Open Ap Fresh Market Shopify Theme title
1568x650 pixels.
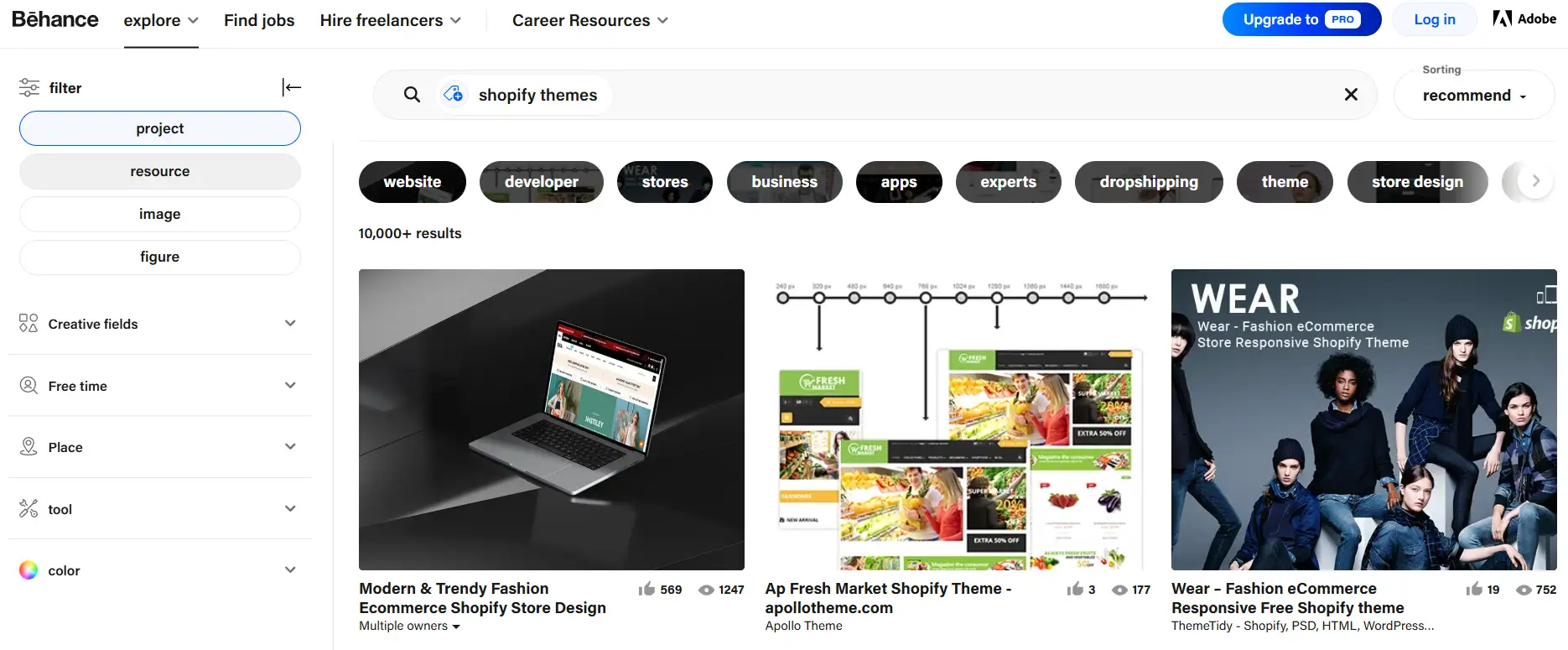(x=888, y=598)
